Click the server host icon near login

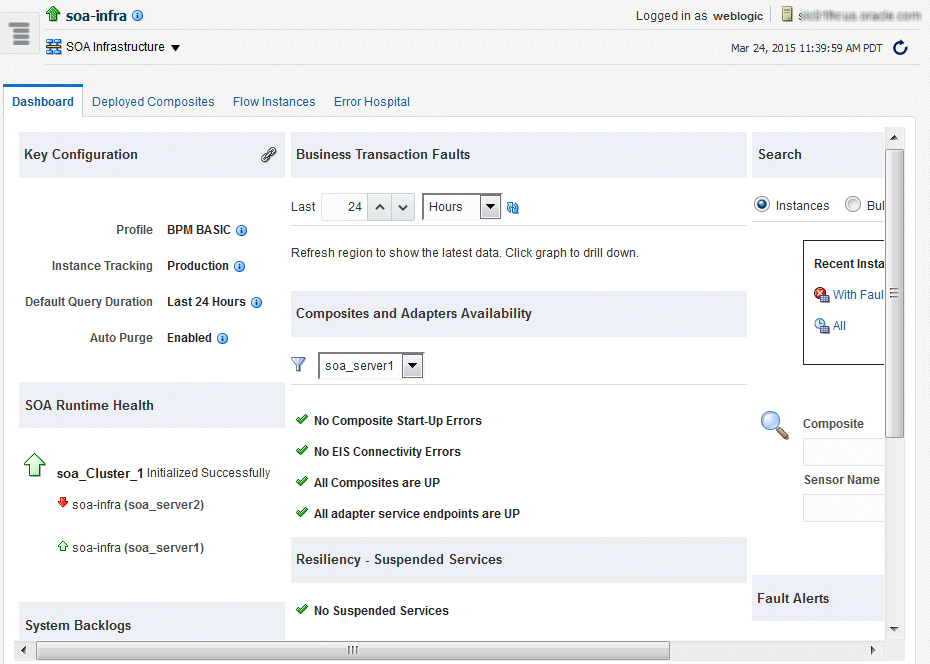click(x=787, y=14)
